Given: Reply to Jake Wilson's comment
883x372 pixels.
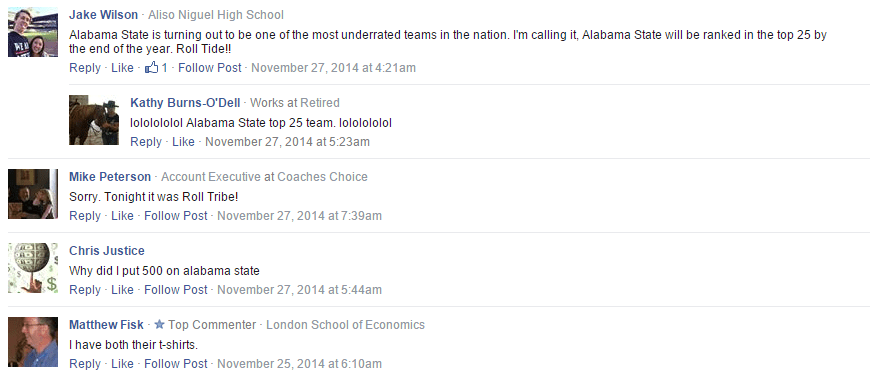Looking at the screenshot, I should [x=85, y=68].
